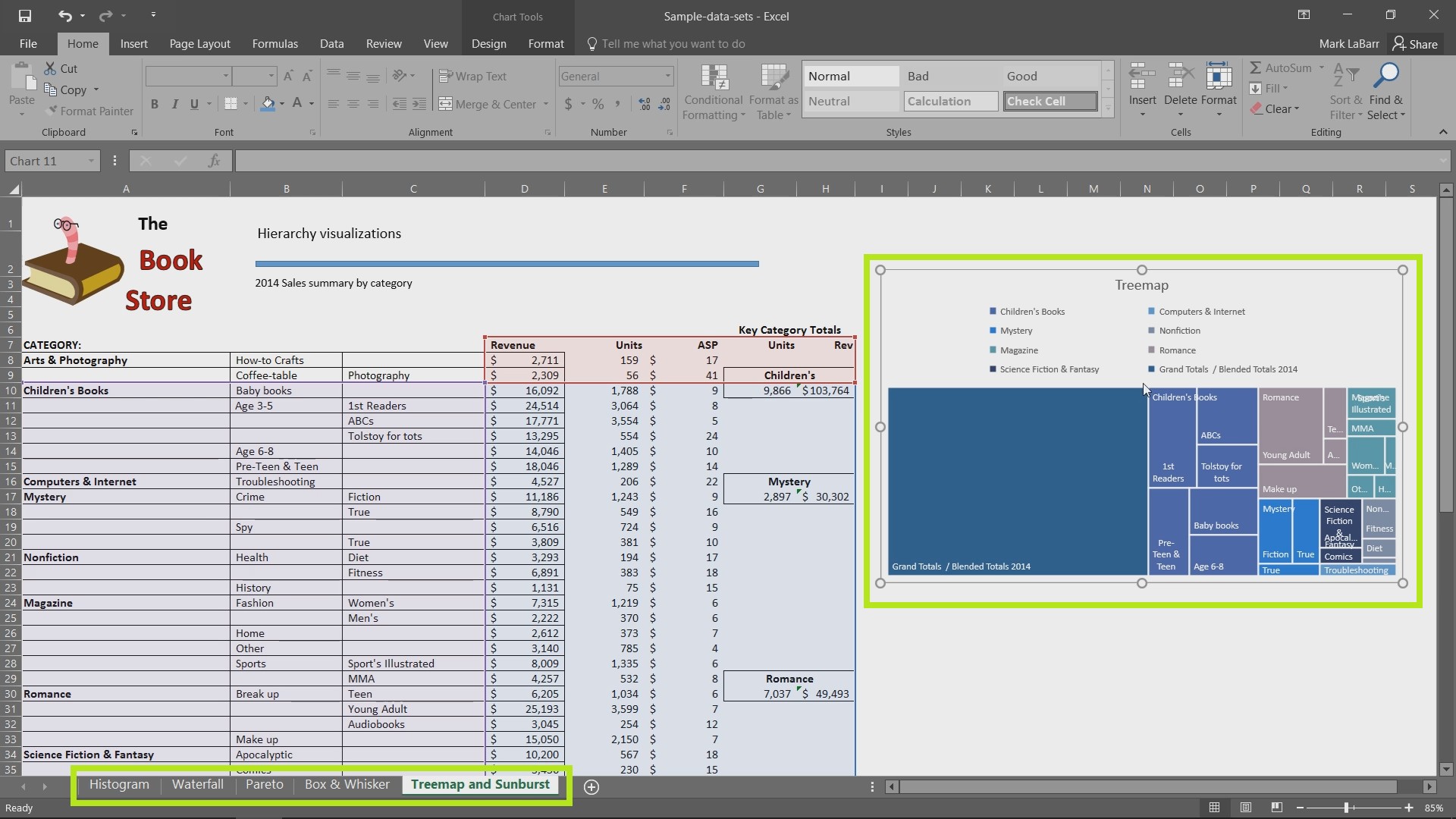The height and width of the screenshot is (819, 1456).
Task: Click the Home ribbon tab
Action: [x=82, y=43]
